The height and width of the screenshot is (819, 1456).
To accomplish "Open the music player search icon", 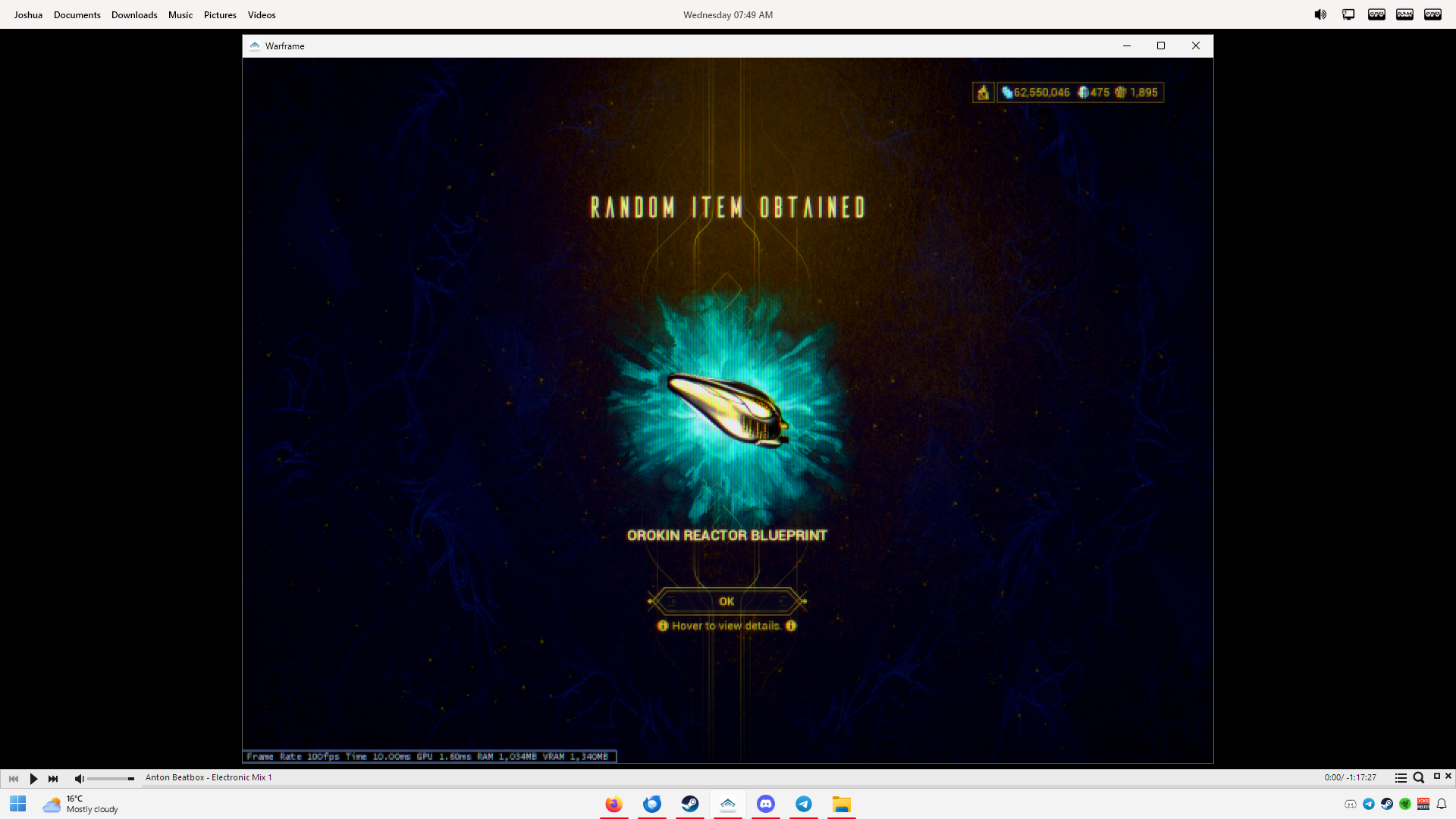I will [x=1419, y=778].
